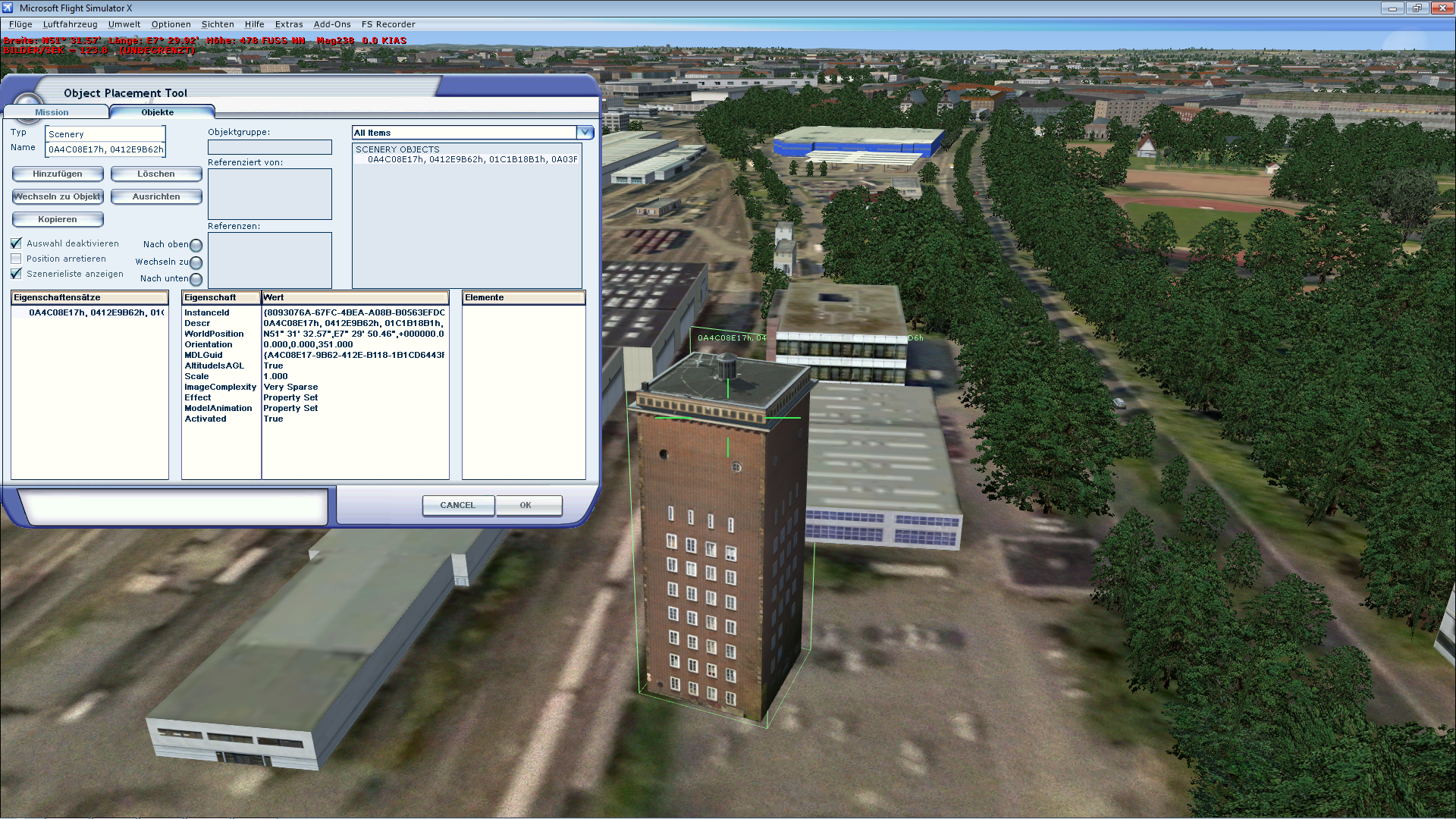Click the Name input field
Viewport: 1456px width, 819px height.
[x=105, y=149]
